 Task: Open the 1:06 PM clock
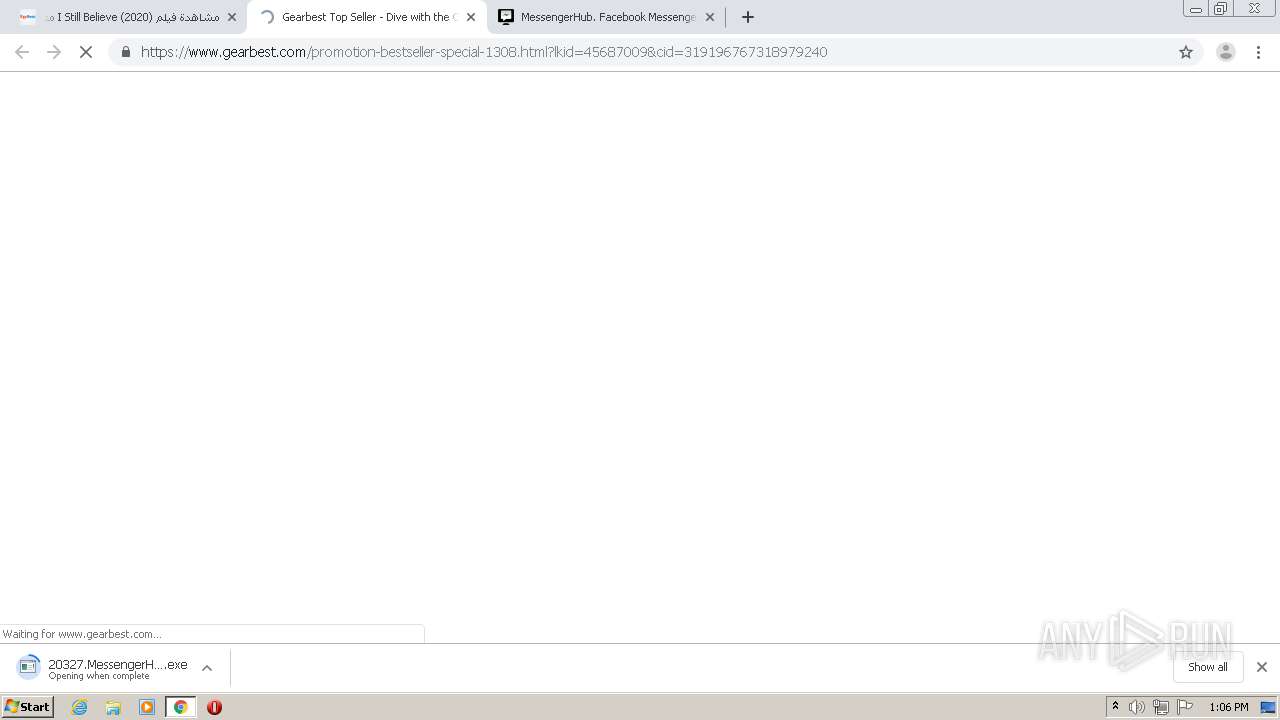pos(1229,707)
